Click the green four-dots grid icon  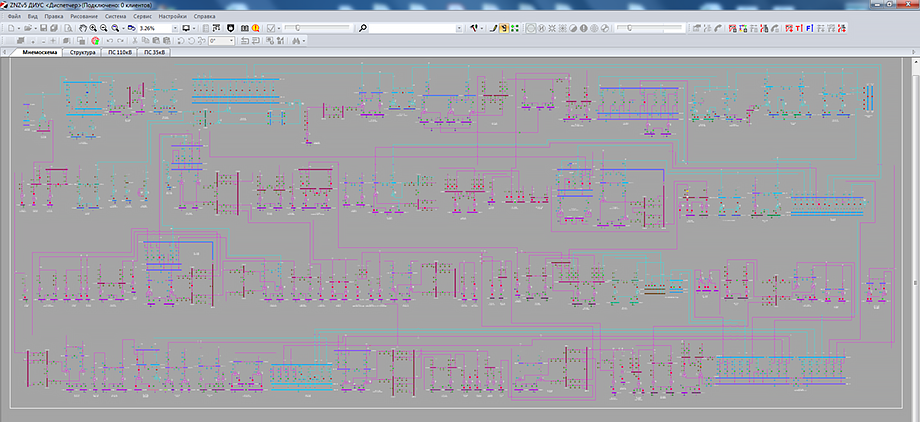[514, 28]
